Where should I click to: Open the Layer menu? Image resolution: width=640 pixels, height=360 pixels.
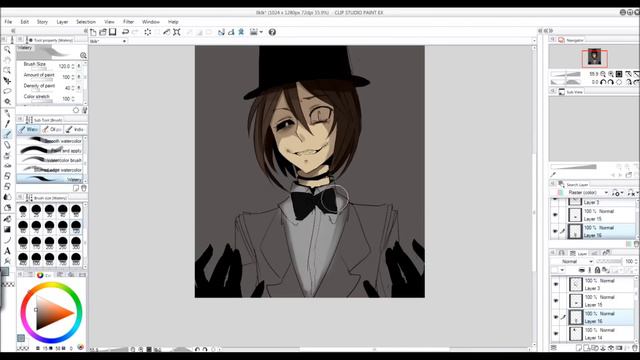point(62,22)
